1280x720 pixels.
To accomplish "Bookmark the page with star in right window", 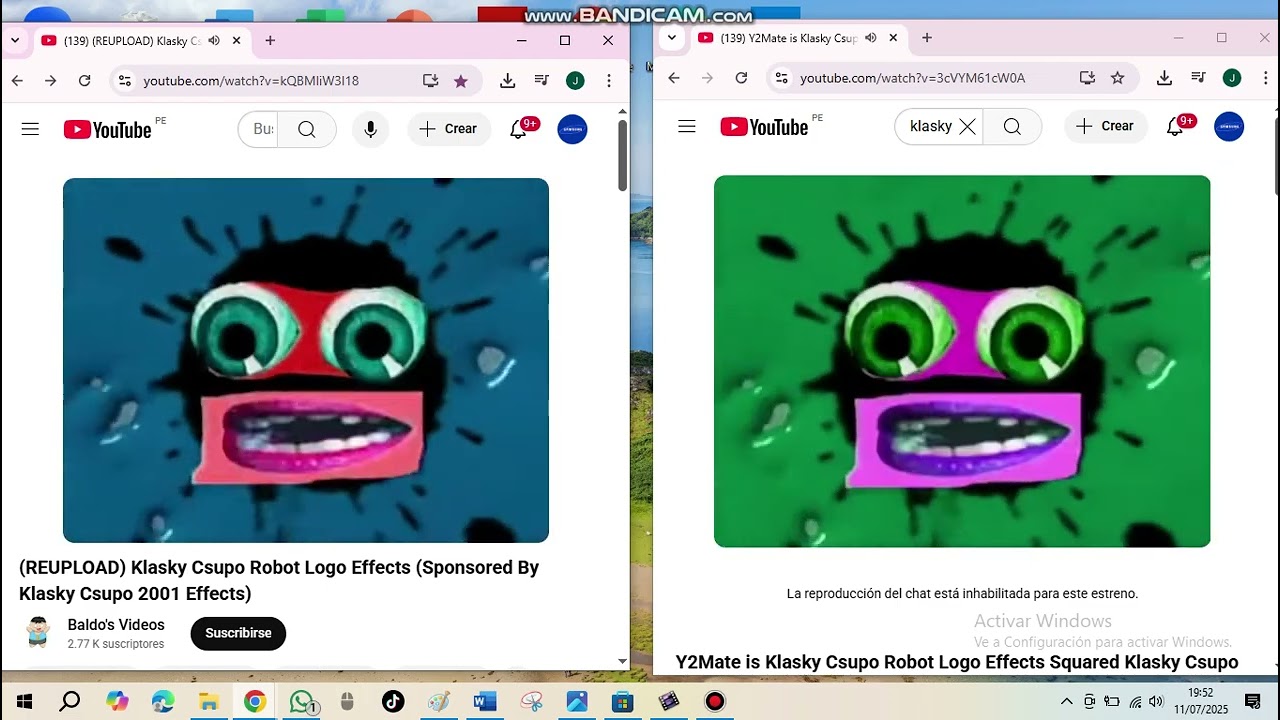I will pyautogui.click(x=1118, y=78).
